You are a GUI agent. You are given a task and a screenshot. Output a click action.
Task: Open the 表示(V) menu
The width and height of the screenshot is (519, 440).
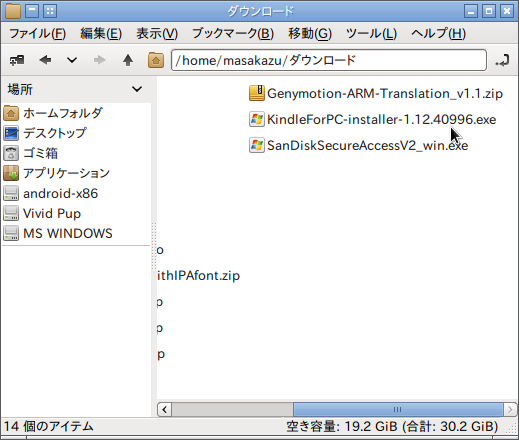click(157, 34)
